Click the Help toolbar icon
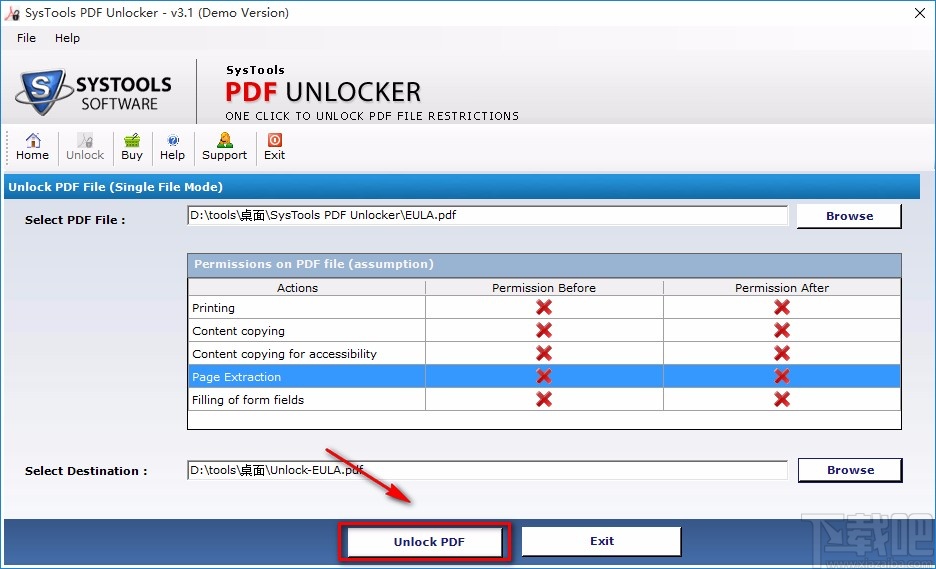 tap(173, 147)
